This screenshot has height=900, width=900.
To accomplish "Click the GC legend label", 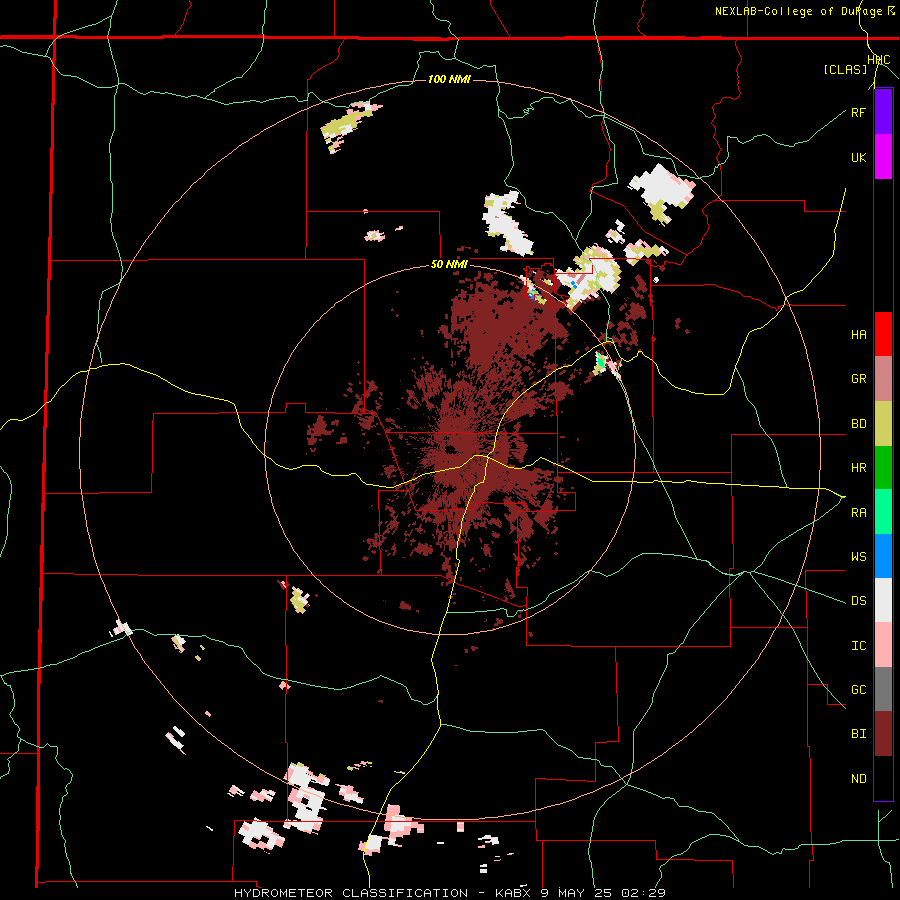I will (858, 690).
